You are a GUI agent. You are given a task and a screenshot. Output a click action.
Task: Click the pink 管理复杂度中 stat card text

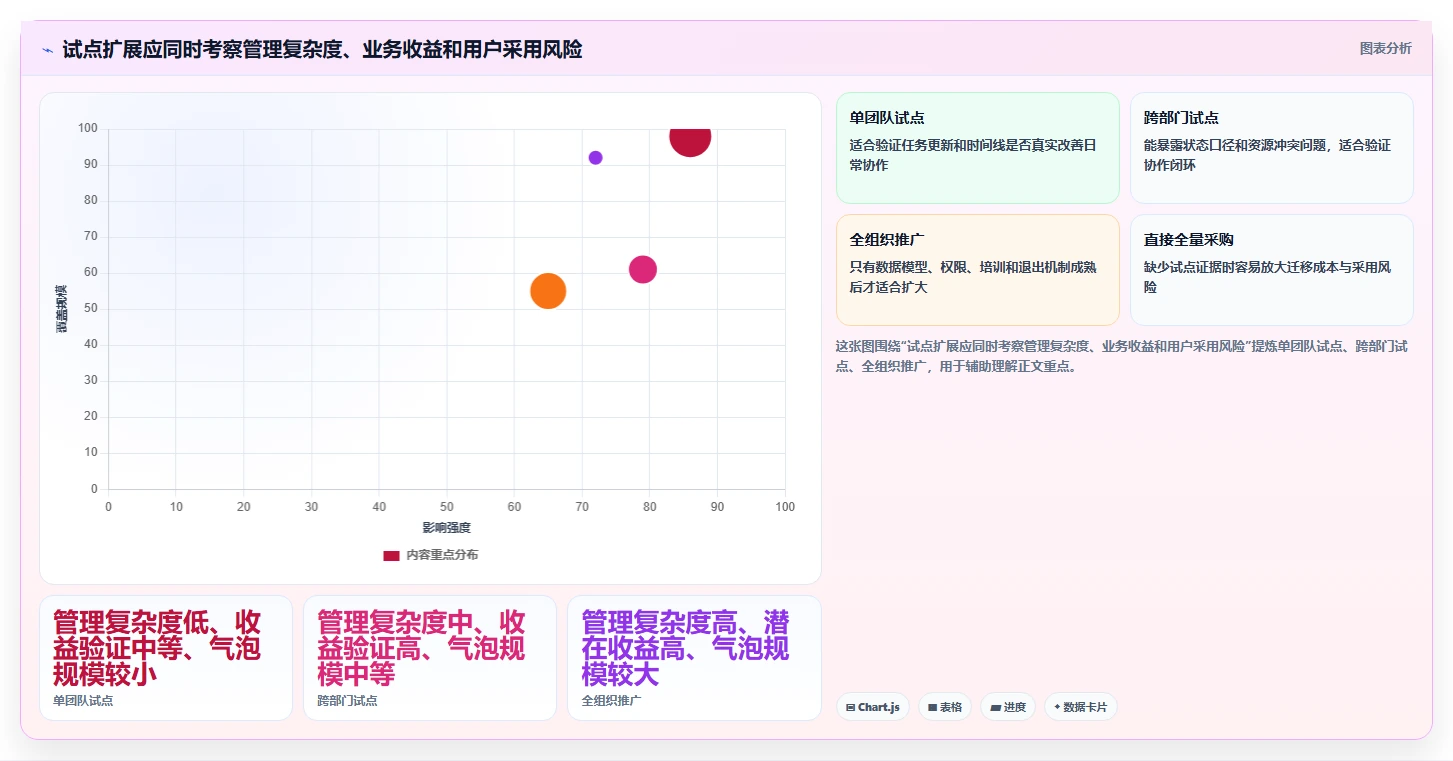point(421,648)
